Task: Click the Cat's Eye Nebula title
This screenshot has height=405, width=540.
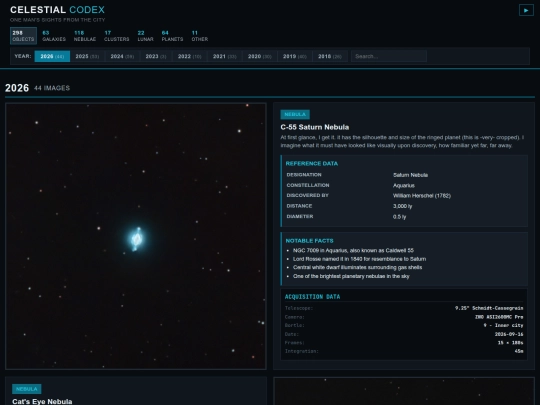Action: pyautogui.click(x=42, y=401)
